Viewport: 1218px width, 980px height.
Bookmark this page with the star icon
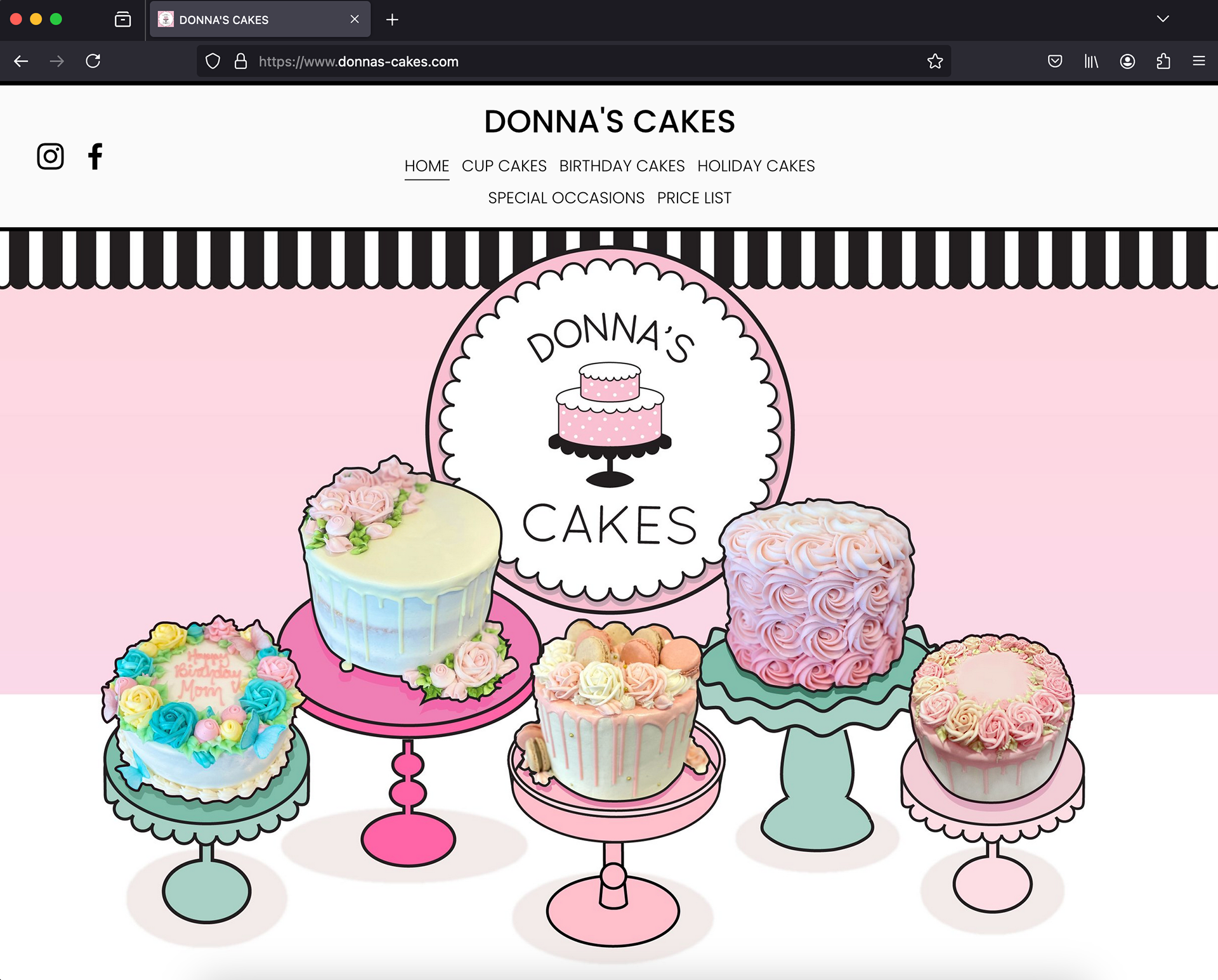click(934, 62)
